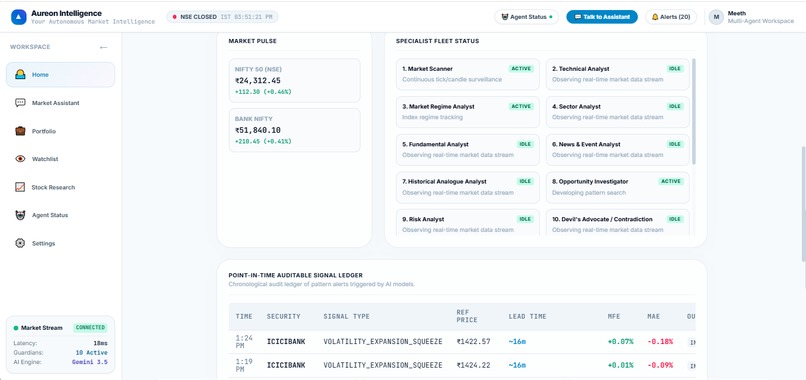The width and height of the screenshot is (806, 380).
Task: Click the 10 Active guardians value
Action: (91, 353)
